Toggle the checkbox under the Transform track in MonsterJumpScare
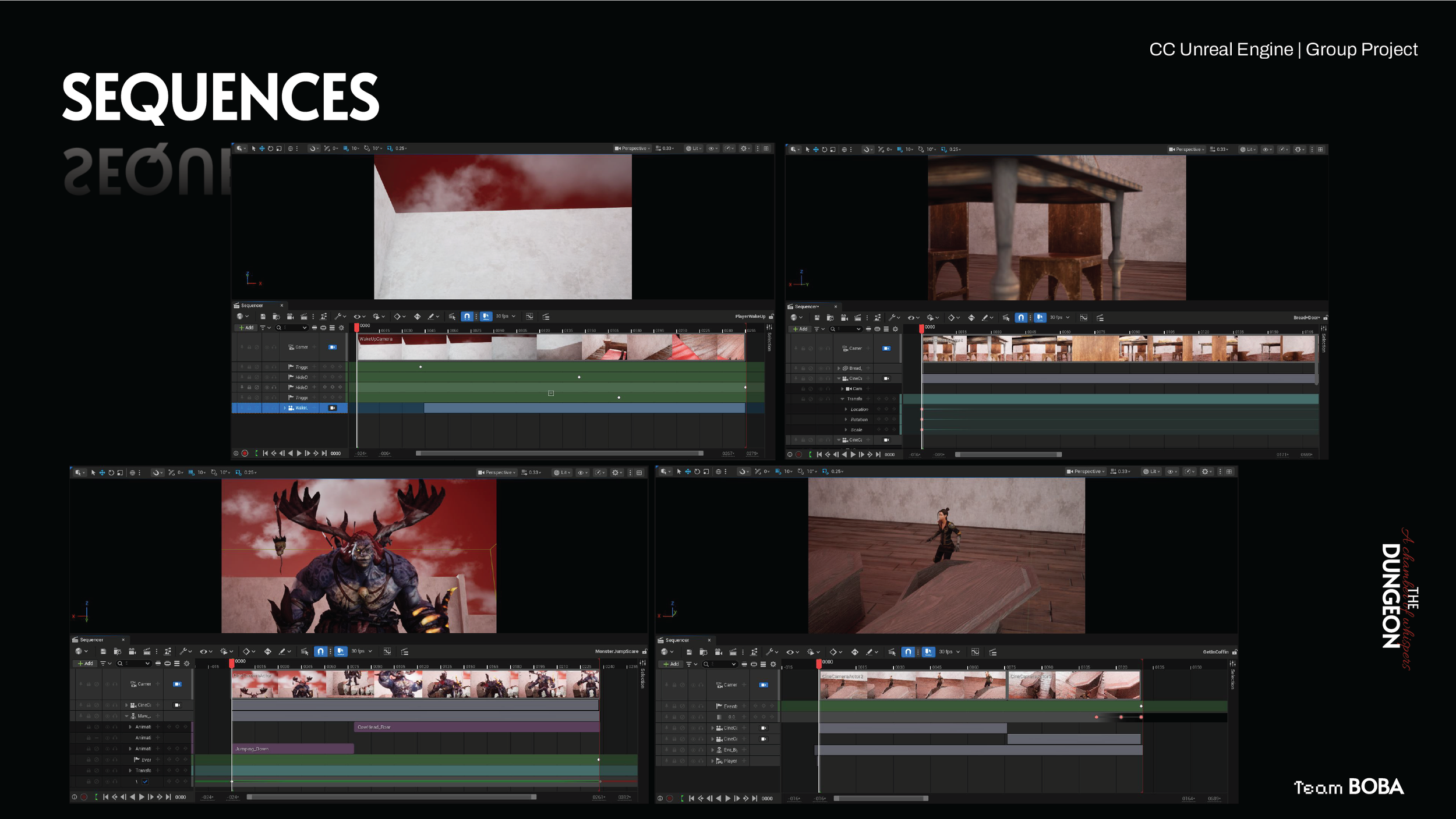Image resolution: width=1456 pixels, height=819 pixels. pos(145,782)
